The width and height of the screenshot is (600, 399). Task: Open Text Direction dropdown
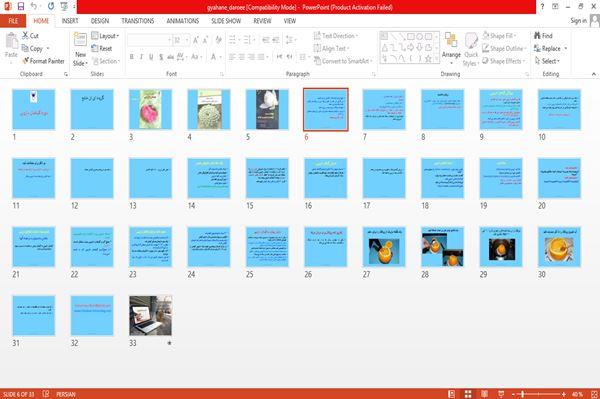tap(336, 36)
